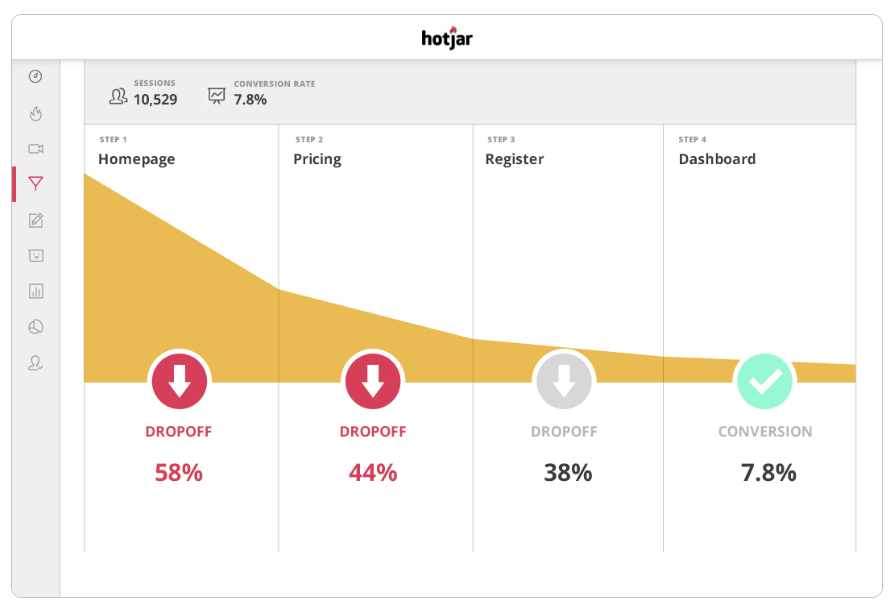
Task: Open the bar chart surveys icon
Action: click(36, 291)
